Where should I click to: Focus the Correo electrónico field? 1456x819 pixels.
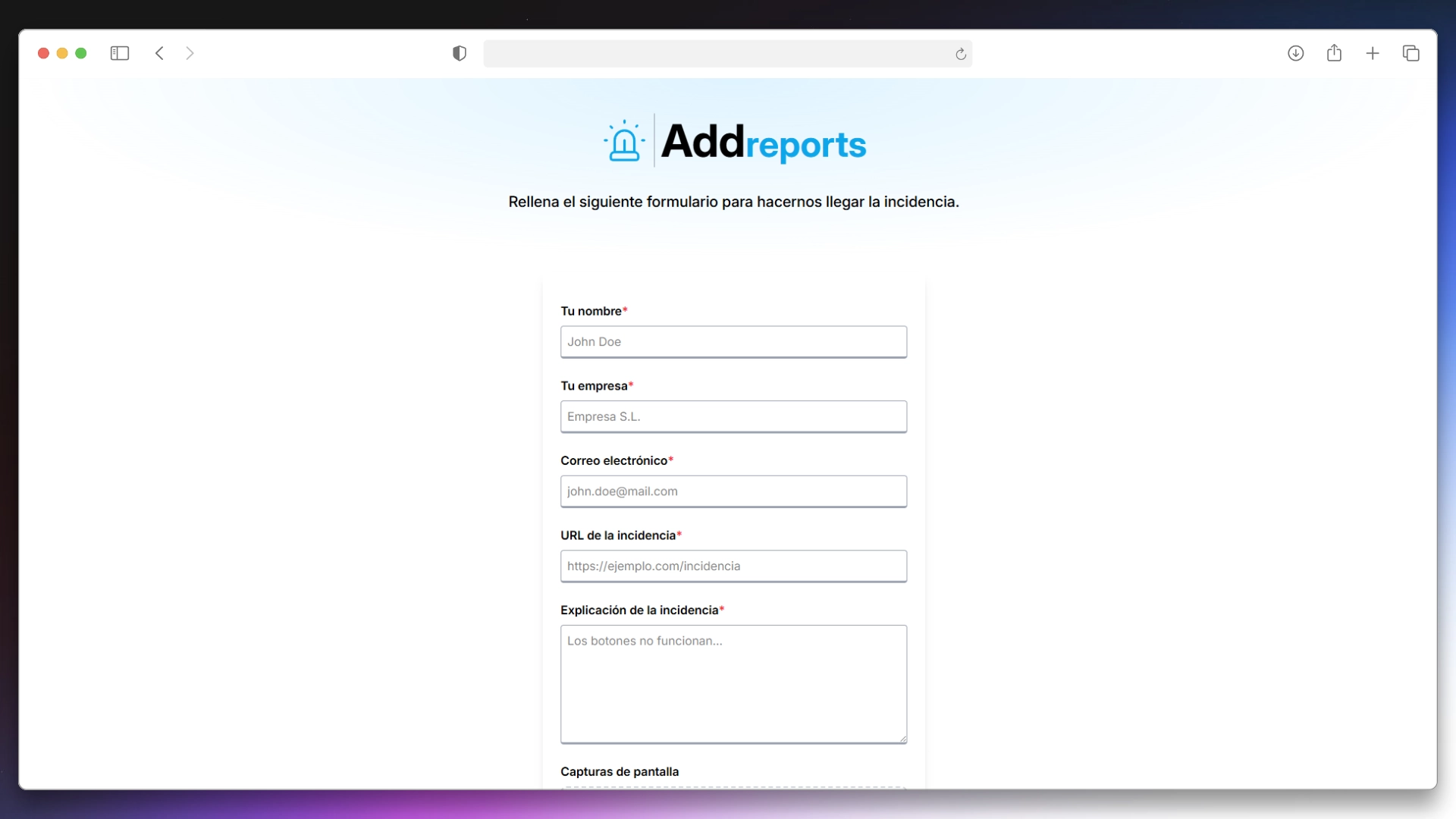click(733, 491)
